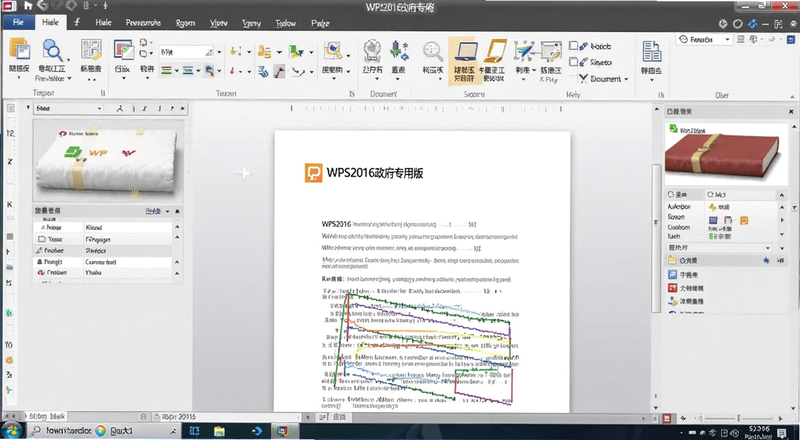Open the dropdown under the paste icon
This screenshot has height=440, width=800.
tap(19, 78)
